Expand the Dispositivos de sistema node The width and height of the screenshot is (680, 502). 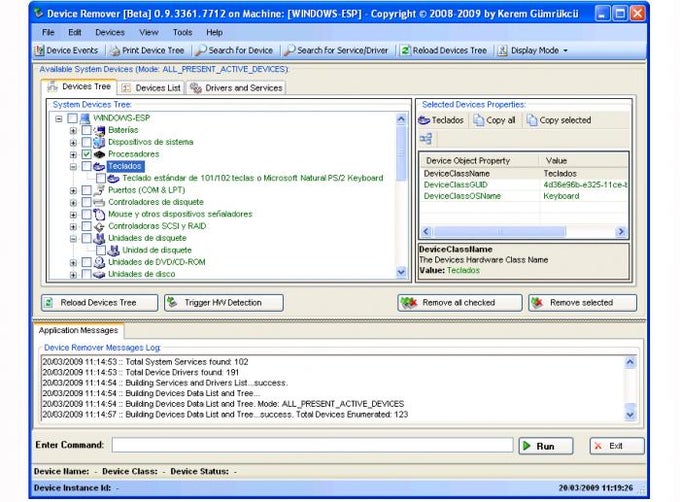73,142
